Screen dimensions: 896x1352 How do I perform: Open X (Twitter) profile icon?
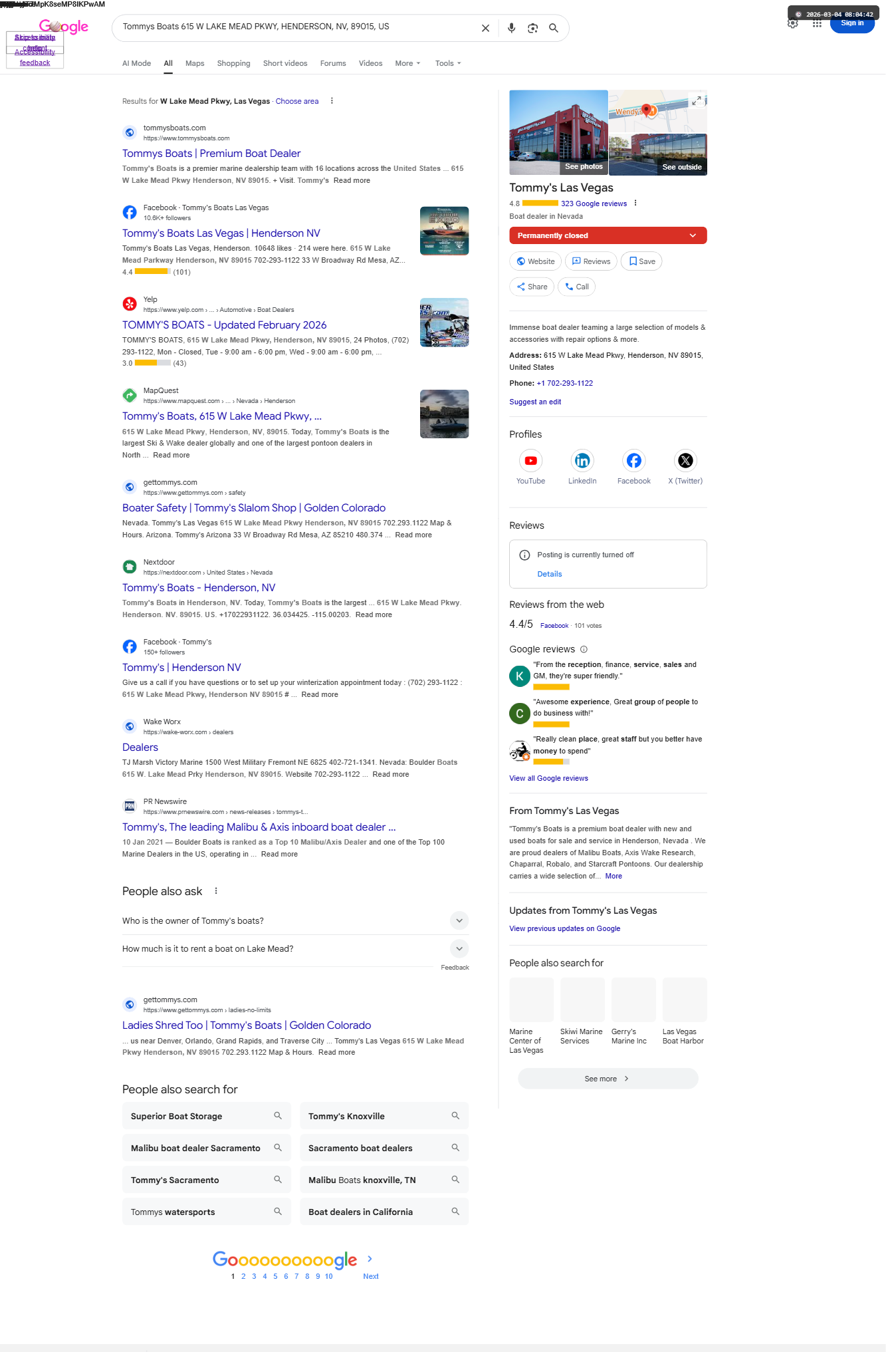click(x=685, y=460)
